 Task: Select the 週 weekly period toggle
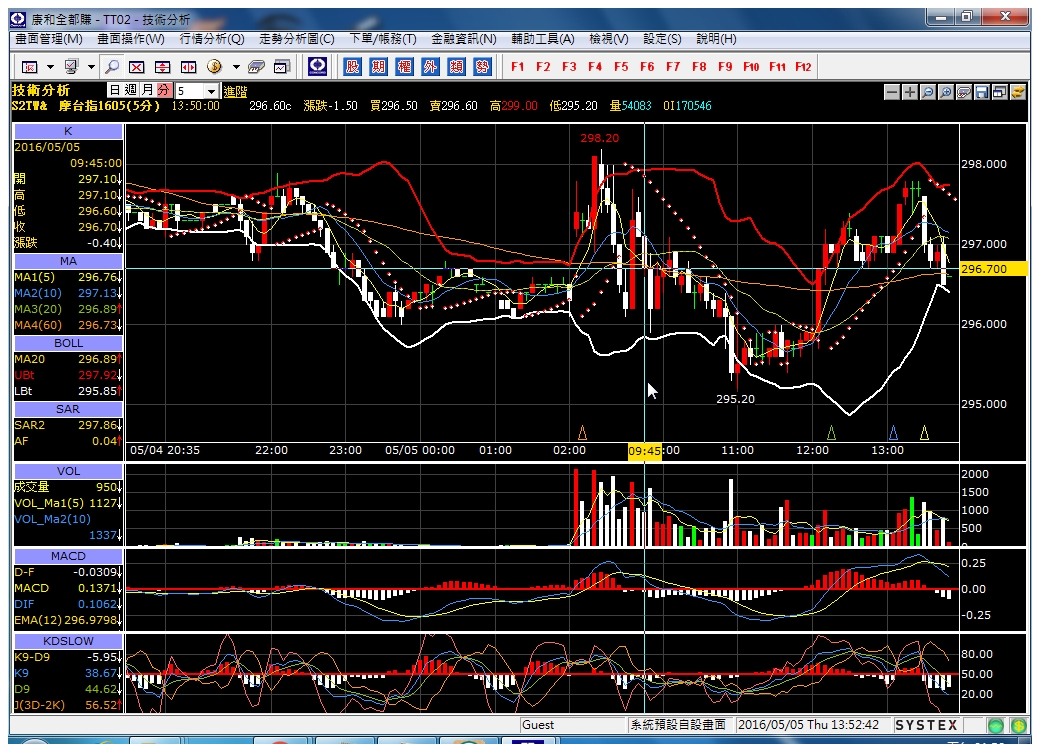coord(131,90)
